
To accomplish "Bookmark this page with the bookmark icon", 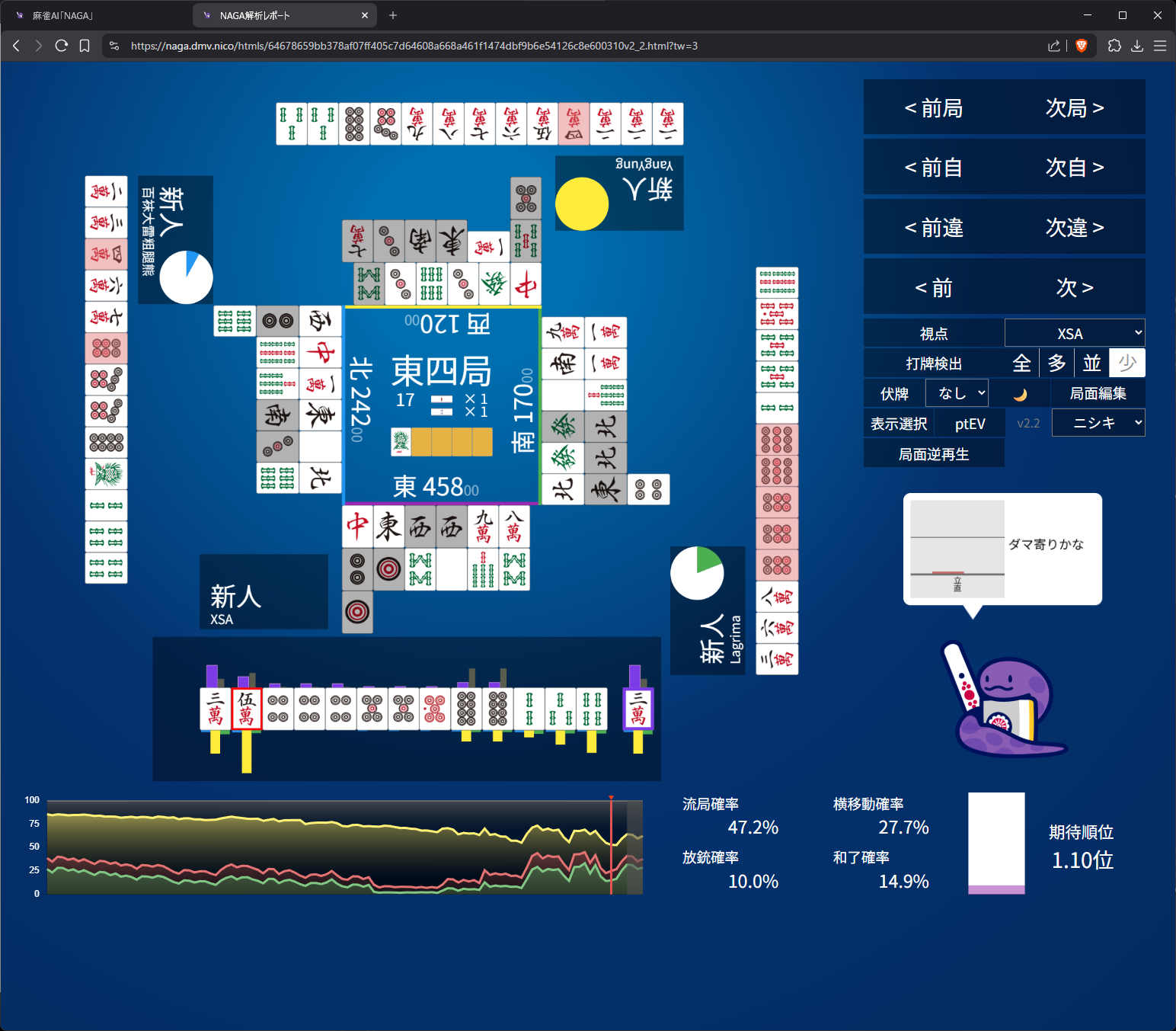I will [85, 46].
